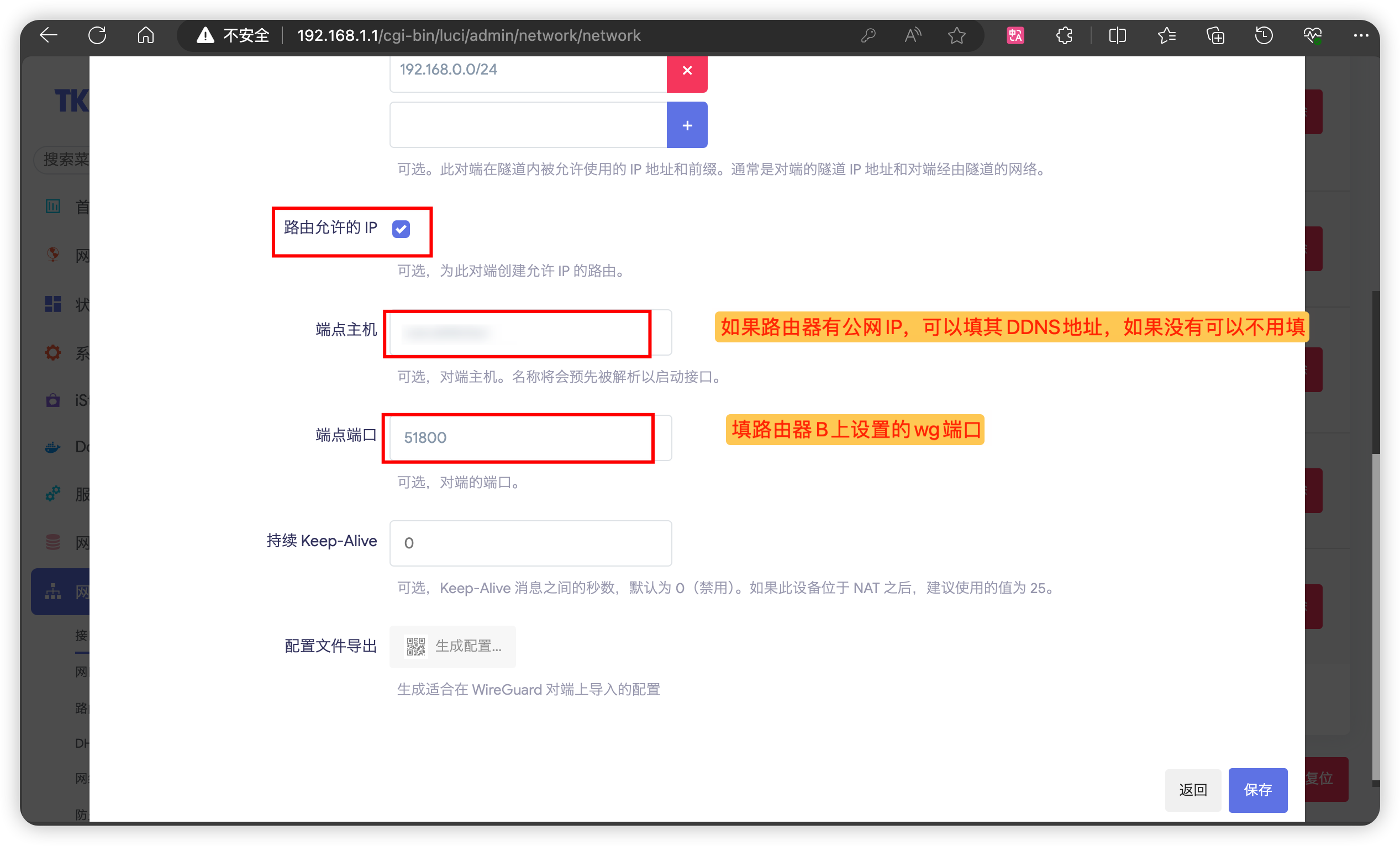This screenshot has width=1400, height=846.
Task: Reload the page with the refresh icon
Action: 97,35
